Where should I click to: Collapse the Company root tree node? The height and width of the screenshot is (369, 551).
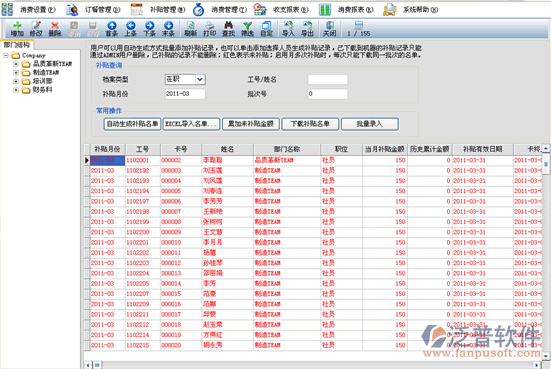click(x=6, y=56)
